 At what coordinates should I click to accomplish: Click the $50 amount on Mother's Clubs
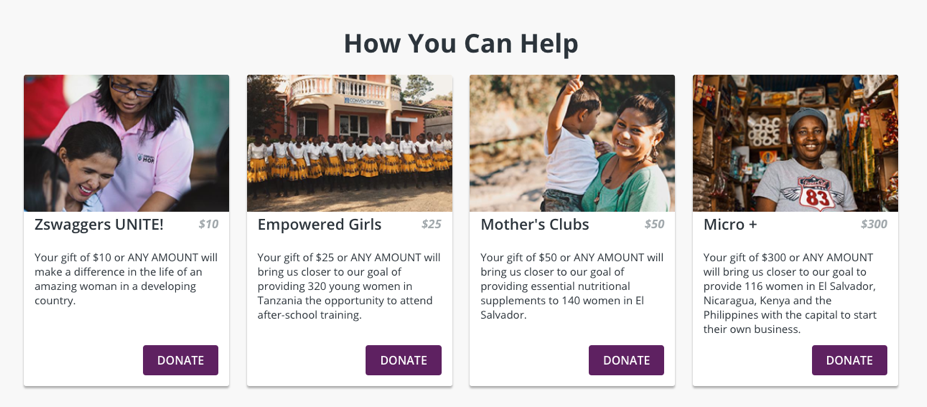(654, 224)
